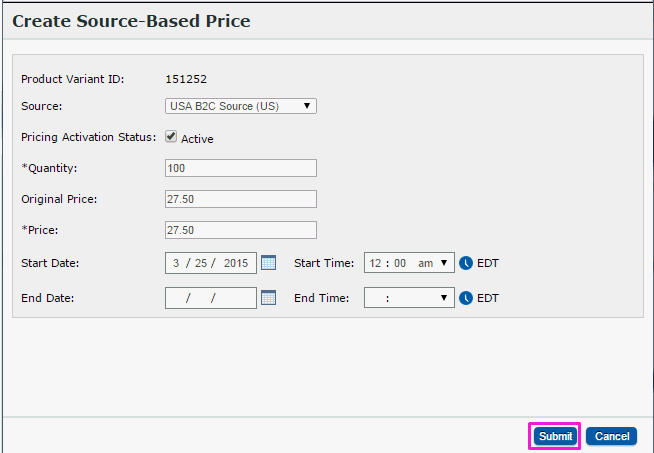Click the Source label
The image size is (654, 453).
click(x=42, y=106)
